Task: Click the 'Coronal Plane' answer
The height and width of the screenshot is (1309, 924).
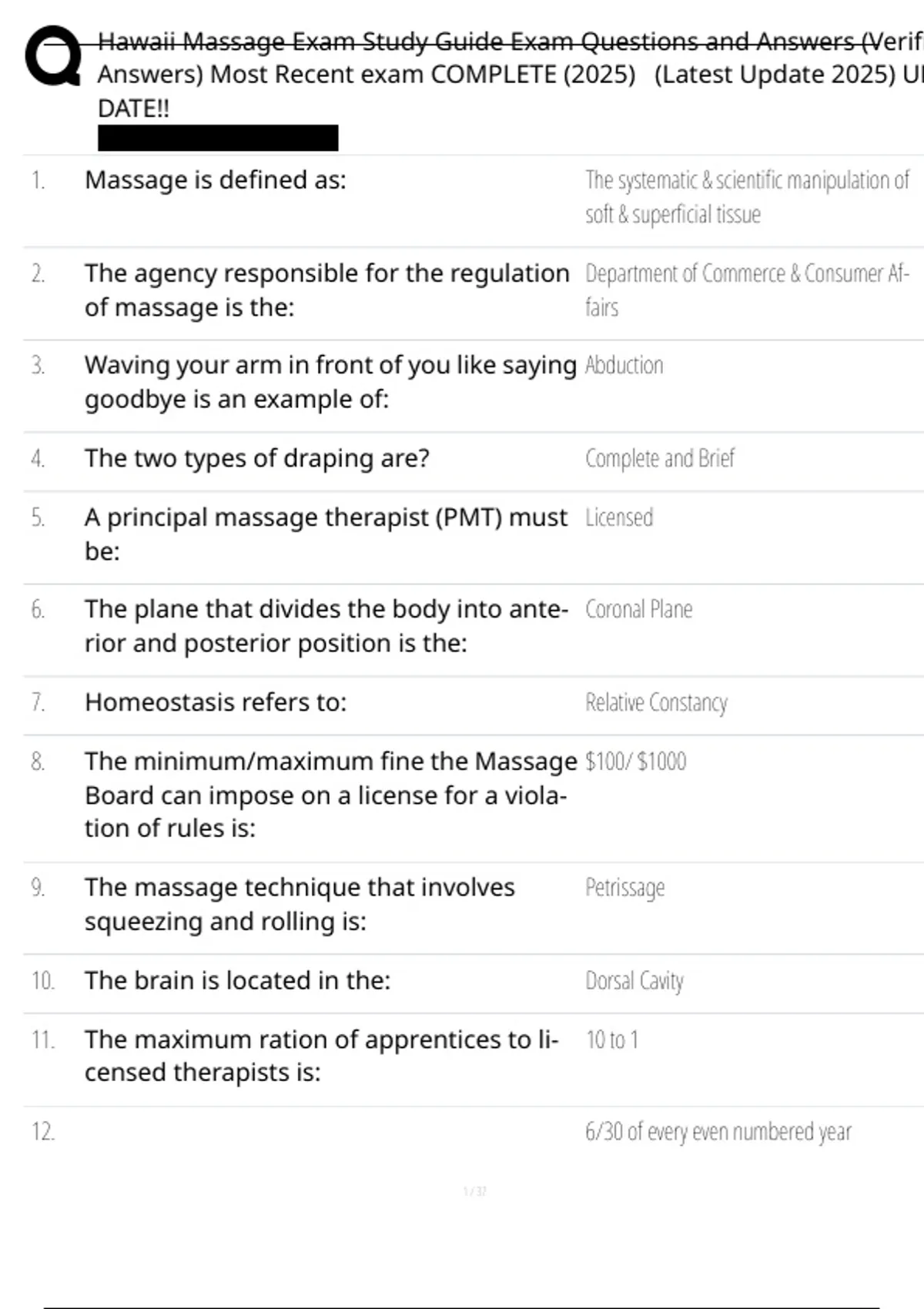Action: pos(638,609)
